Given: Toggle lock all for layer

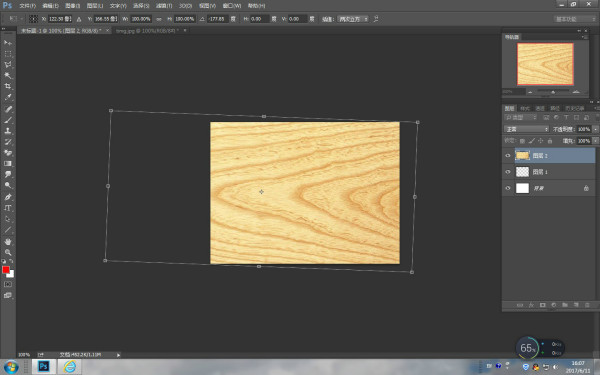Looking at the screenshot, I should click(x=550, y=141).
